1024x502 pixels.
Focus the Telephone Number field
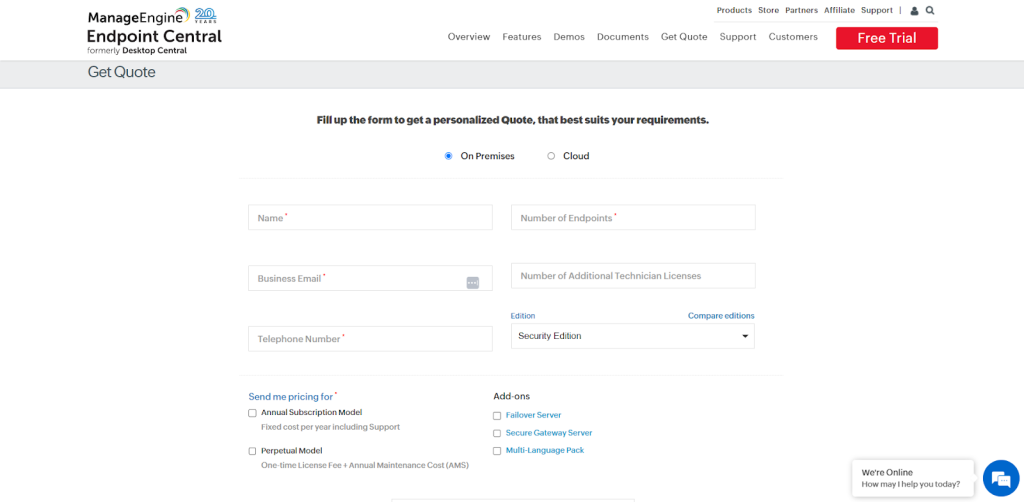coord(370,339)
